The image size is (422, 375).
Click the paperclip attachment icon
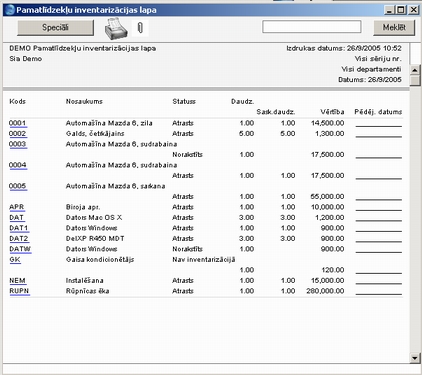(140, 27)
